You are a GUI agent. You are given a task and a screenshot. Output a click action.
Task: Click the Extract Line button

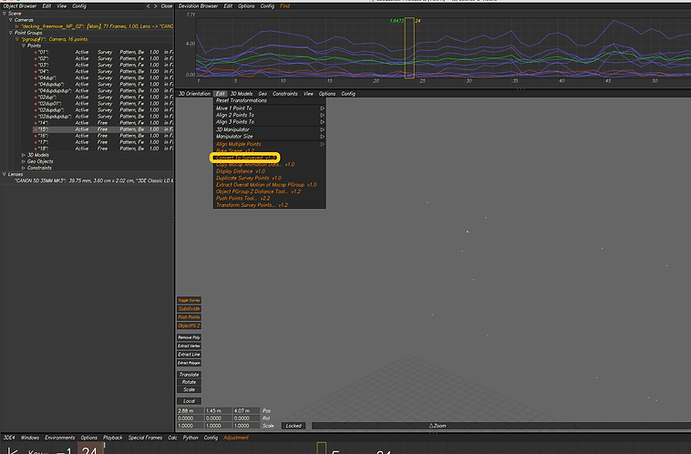coord(189,354)
